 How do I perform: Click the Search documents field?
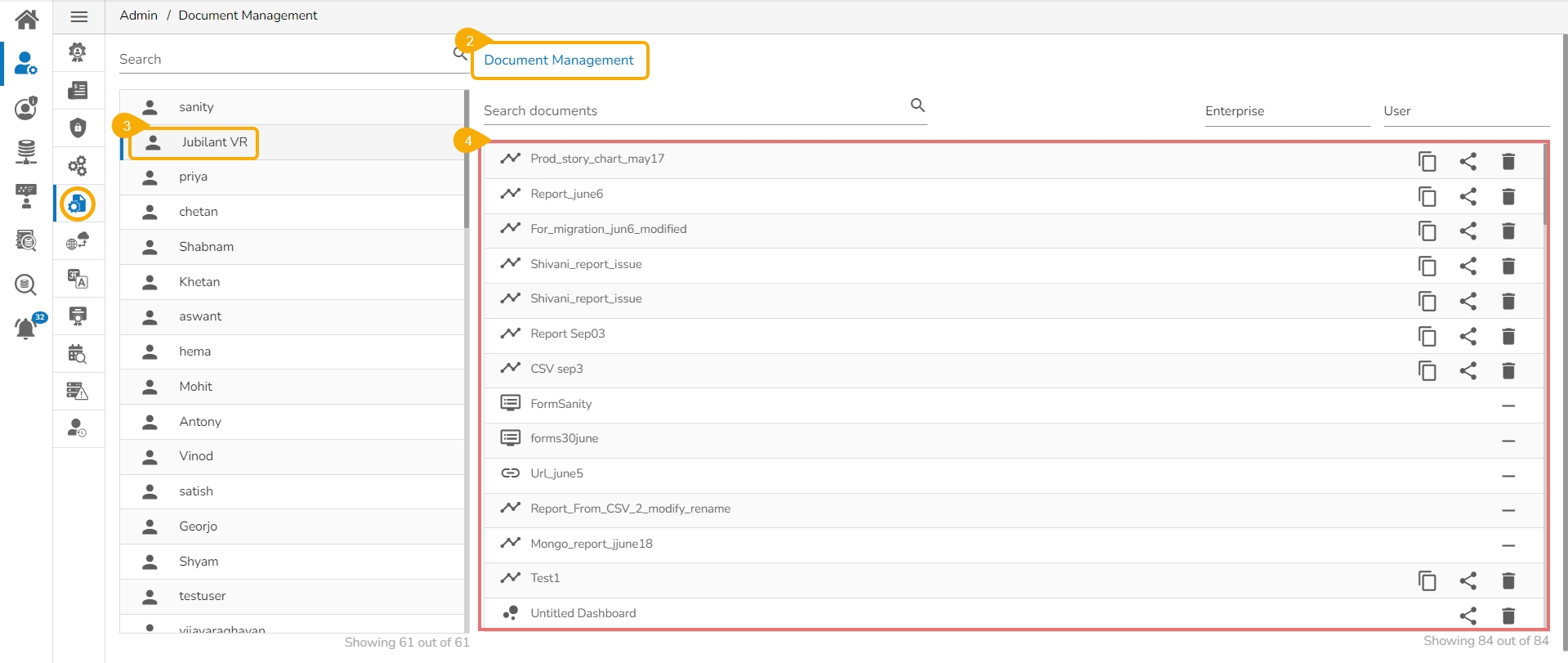coord(695,111)
